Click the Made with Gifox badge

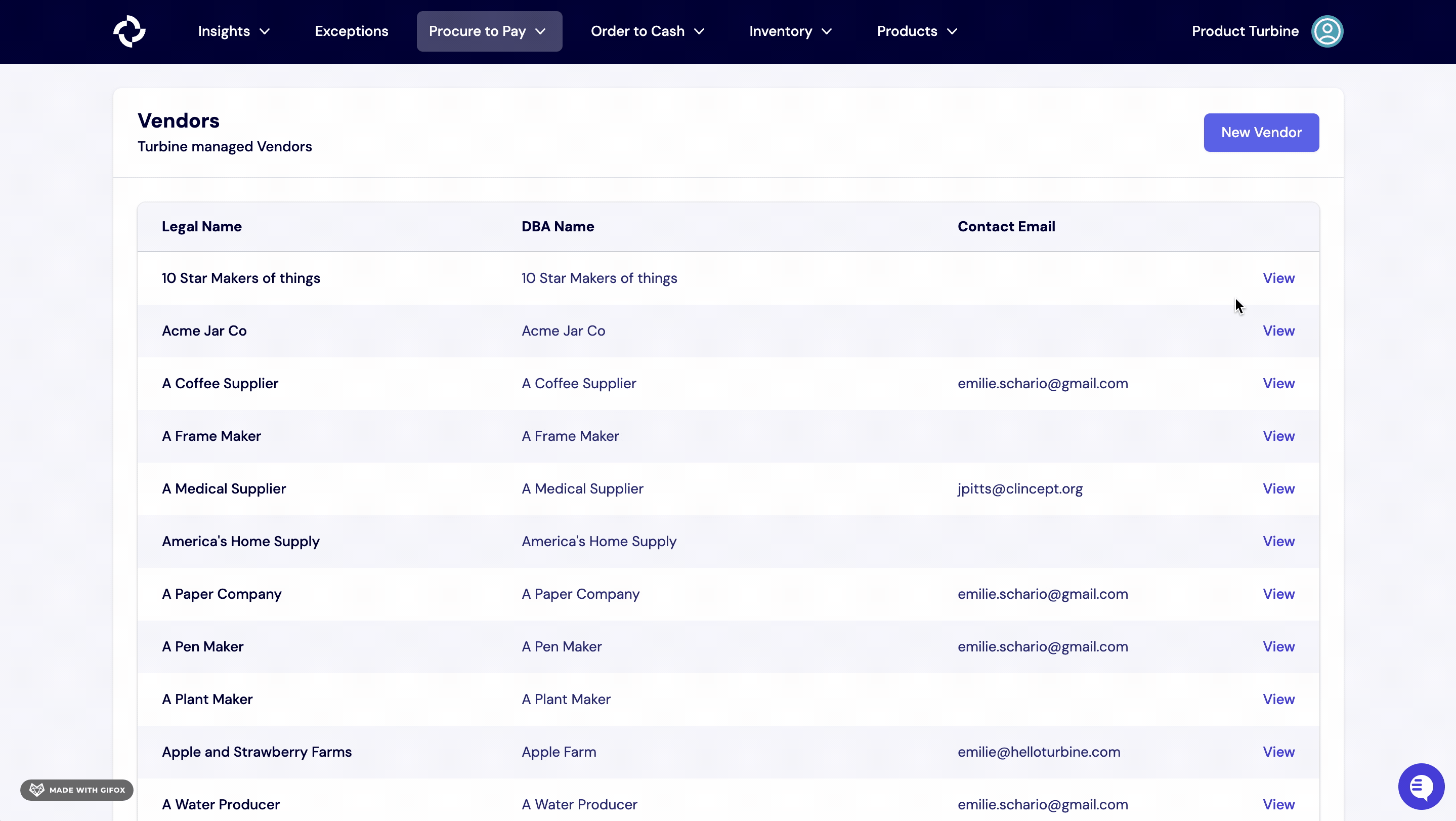point(76,790)
